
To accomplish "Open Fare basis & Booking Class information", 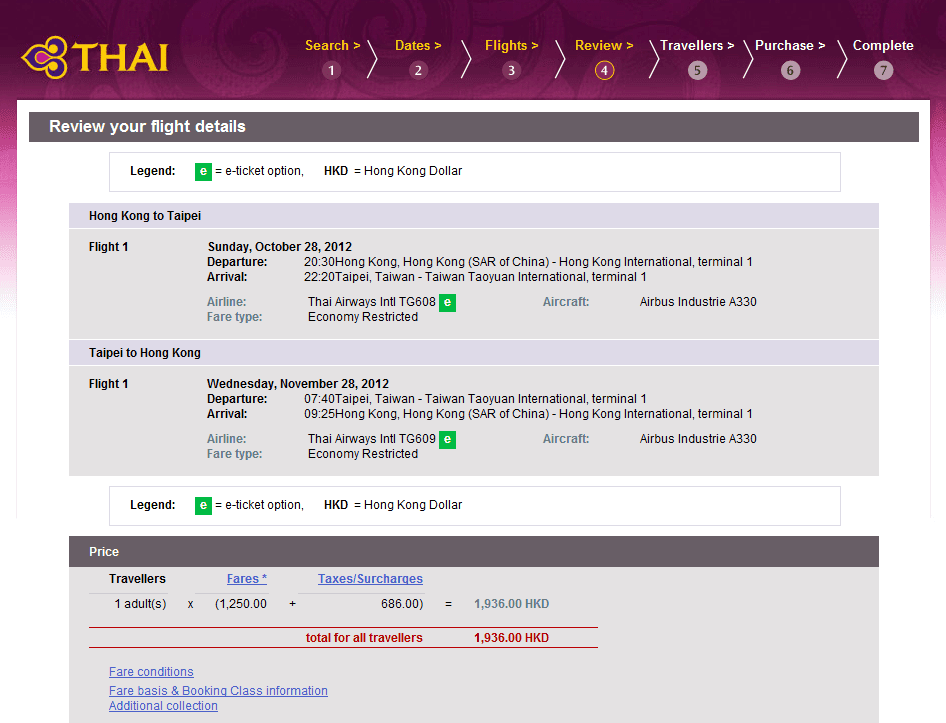I will 218,691.
